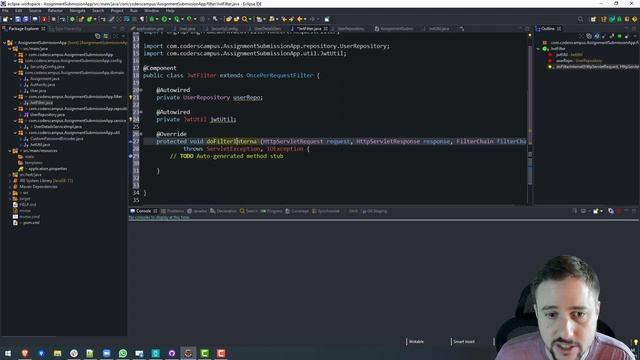The image size is (640, 360).
Task: Click the Quick Access search icon at top right
Action: pos(580,19)
